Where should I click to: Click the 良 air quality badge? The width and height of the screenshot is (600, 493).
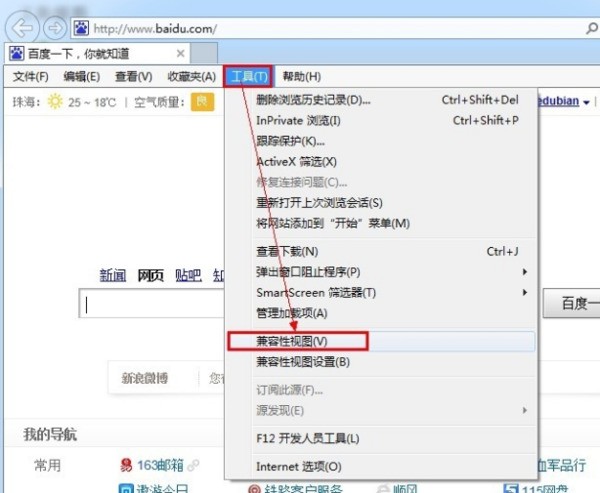point(202,102)
